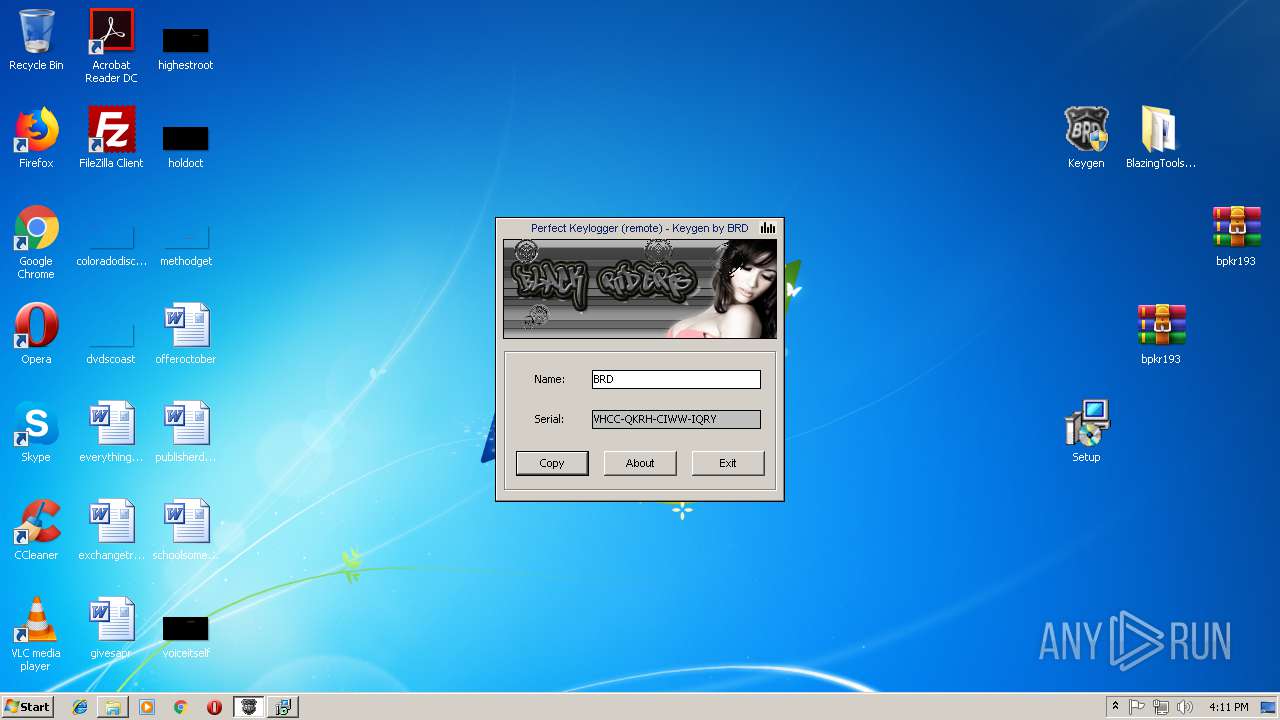1280x720 pixels.
Task: Switch to Keygen taskbar button
Action: [249, 707]
